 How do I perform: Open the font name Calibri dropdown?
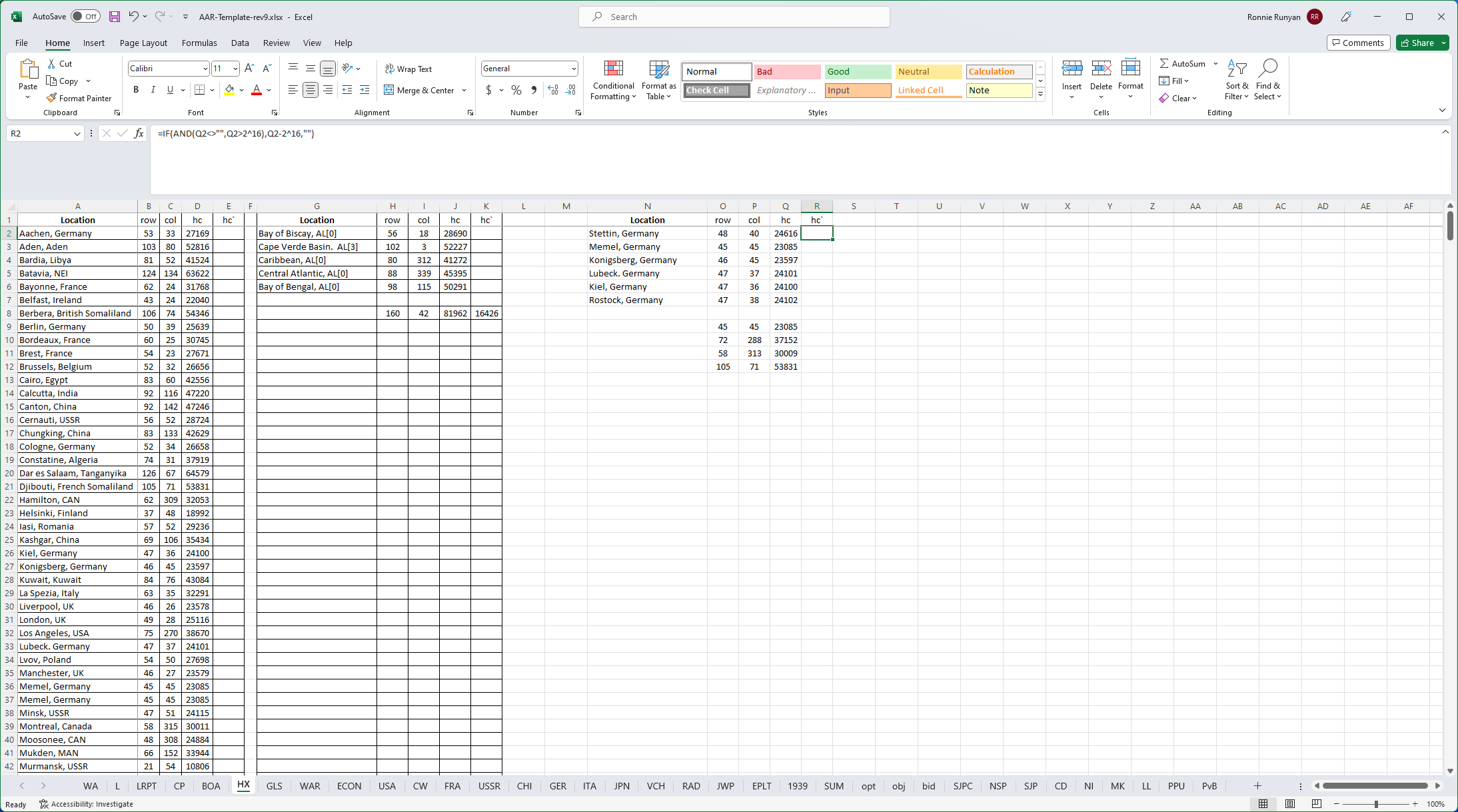tap(205, 69)
